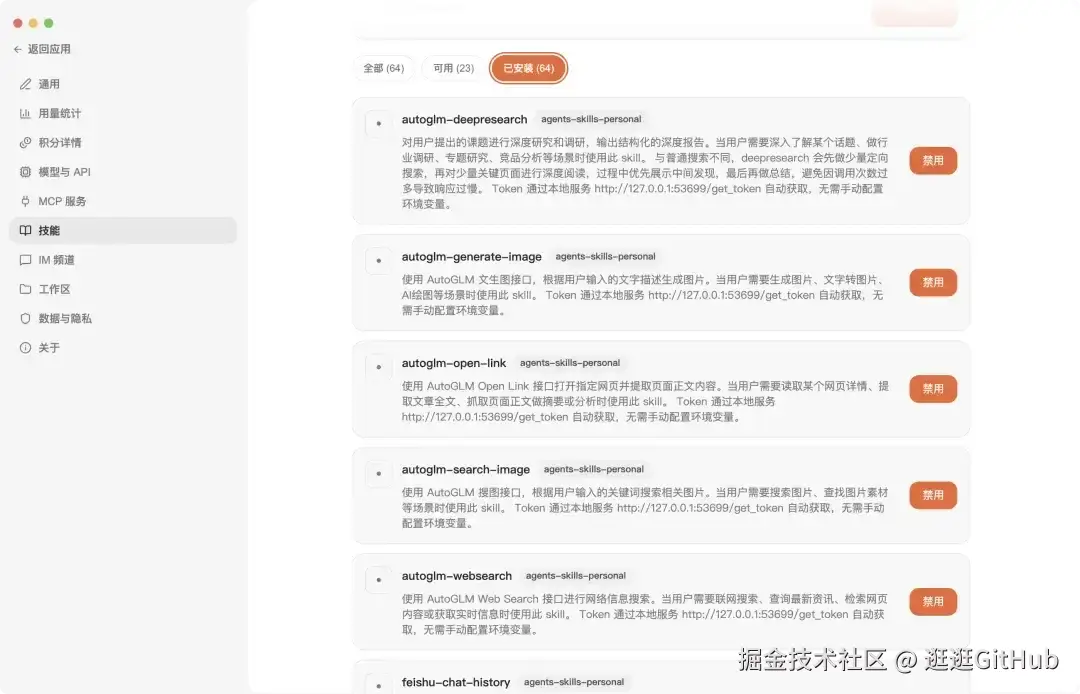Click the 关于 info icon
The width and height of the screenshot is (1080, 694).
click(x=25, y=348)
